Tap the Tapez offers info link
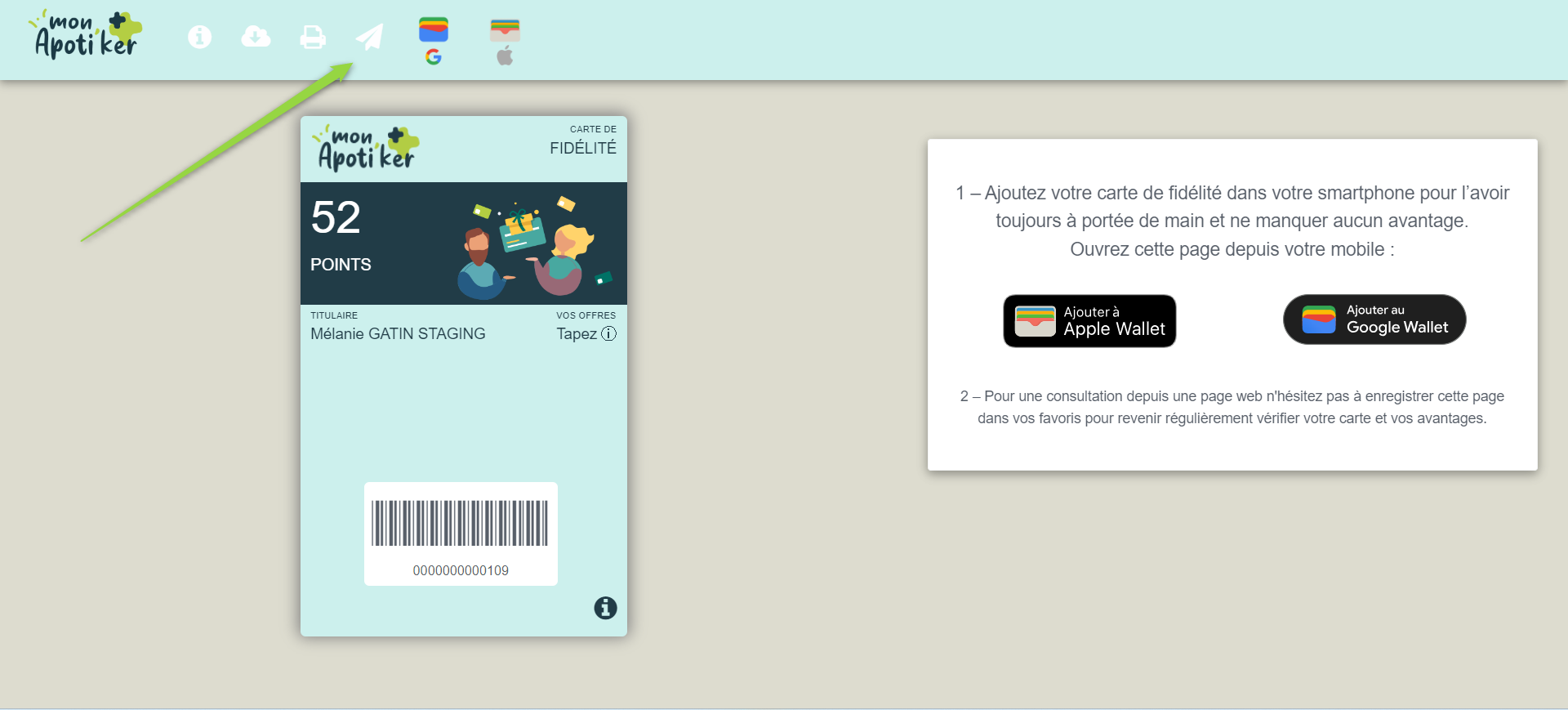The width and height of the screenshot is (1568, 710). (586, 333)
